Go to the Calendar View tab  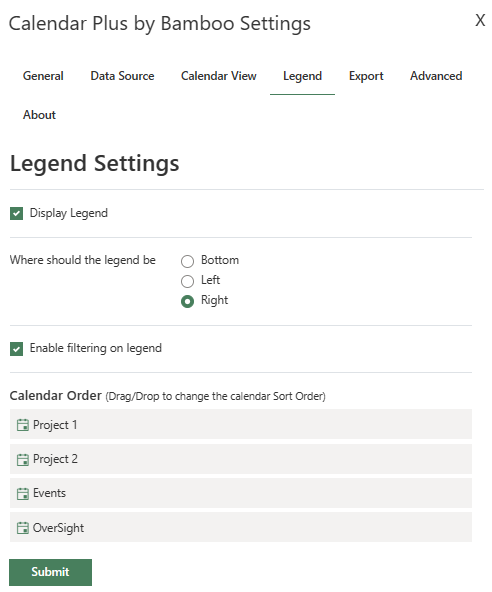219,76
